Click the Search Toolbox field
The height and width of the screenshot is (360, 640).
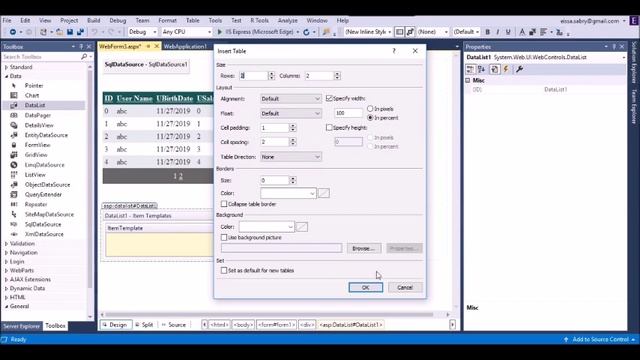click(41, 57)
